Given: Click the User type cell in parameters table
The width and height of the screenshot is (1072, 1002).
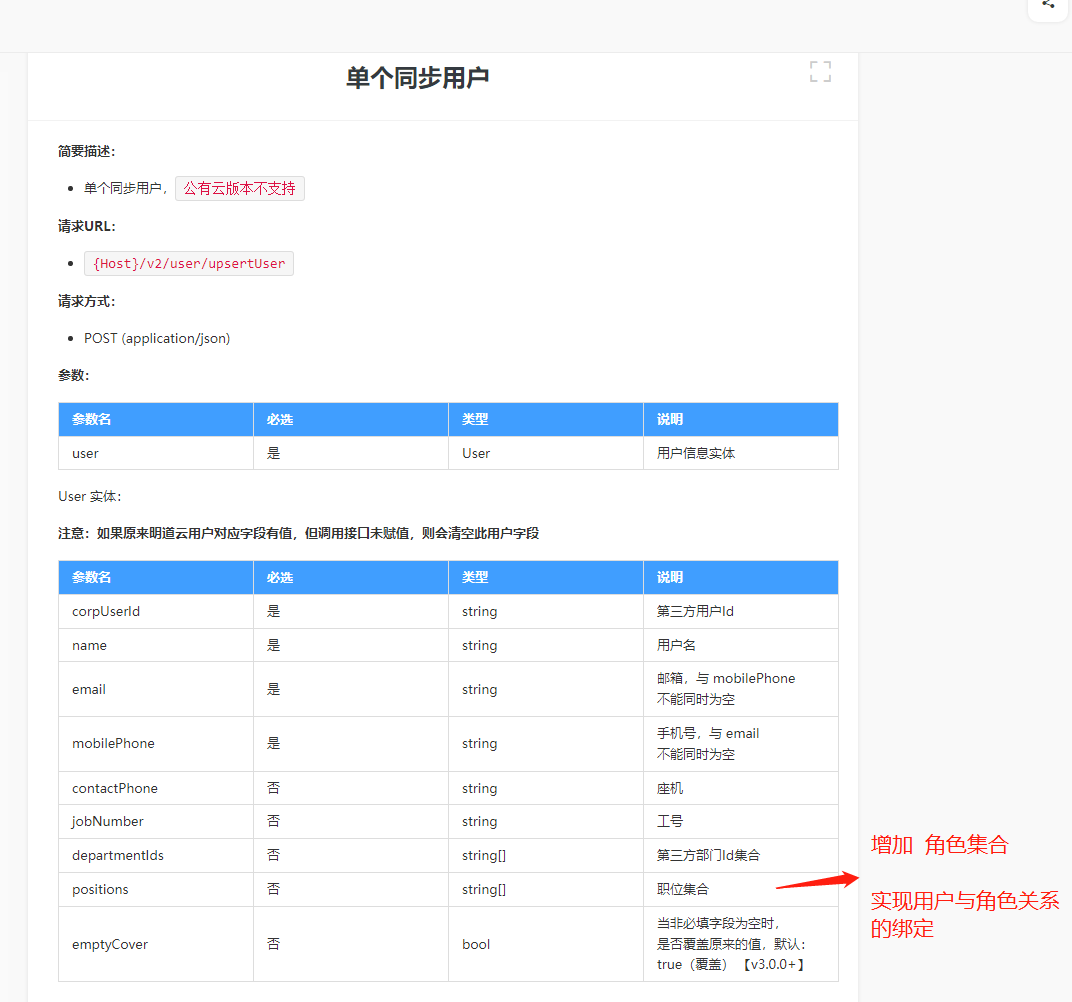Looking at the screenshot, I should click(x=474, y=453).
